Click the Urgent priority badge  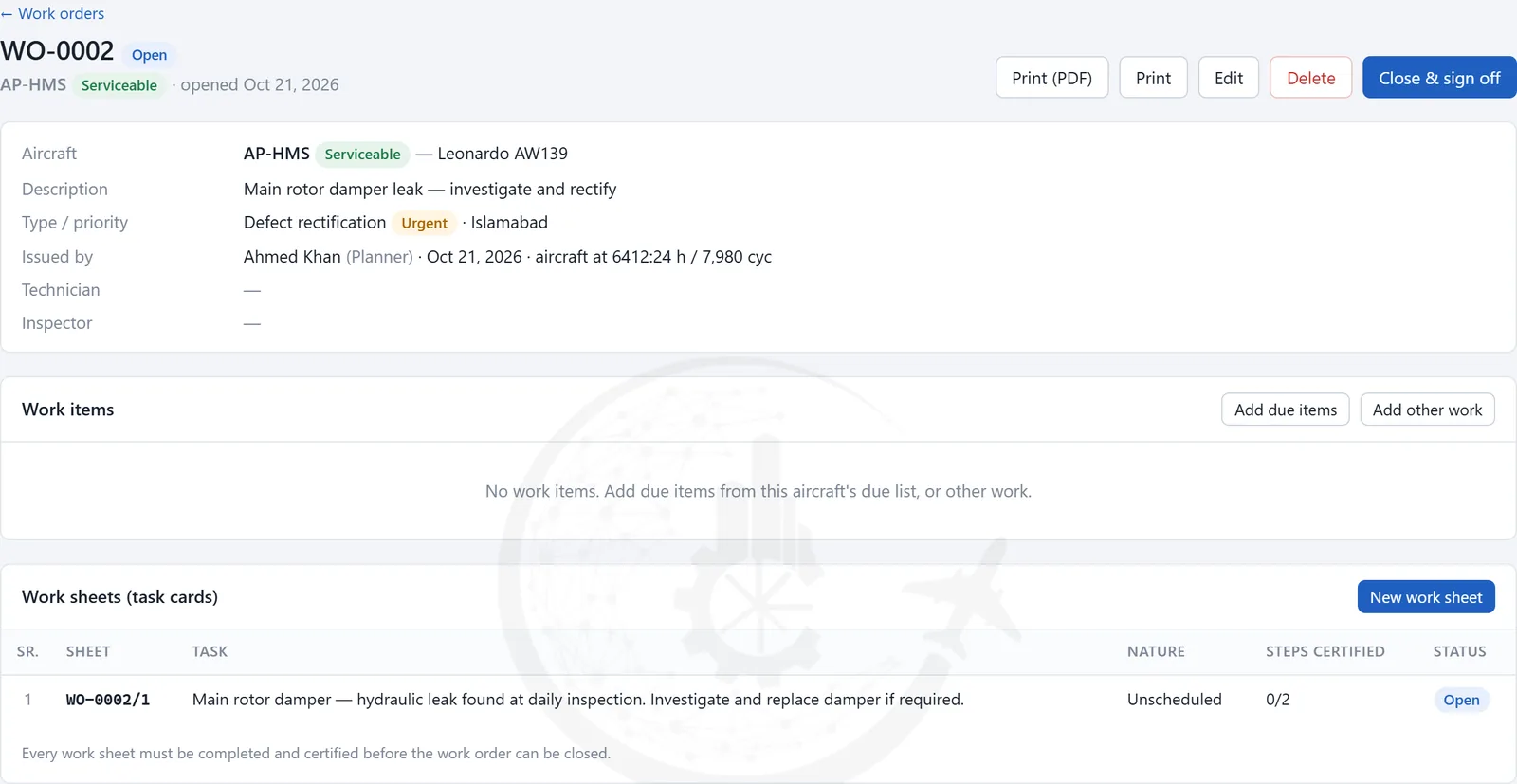coord(424,223)
